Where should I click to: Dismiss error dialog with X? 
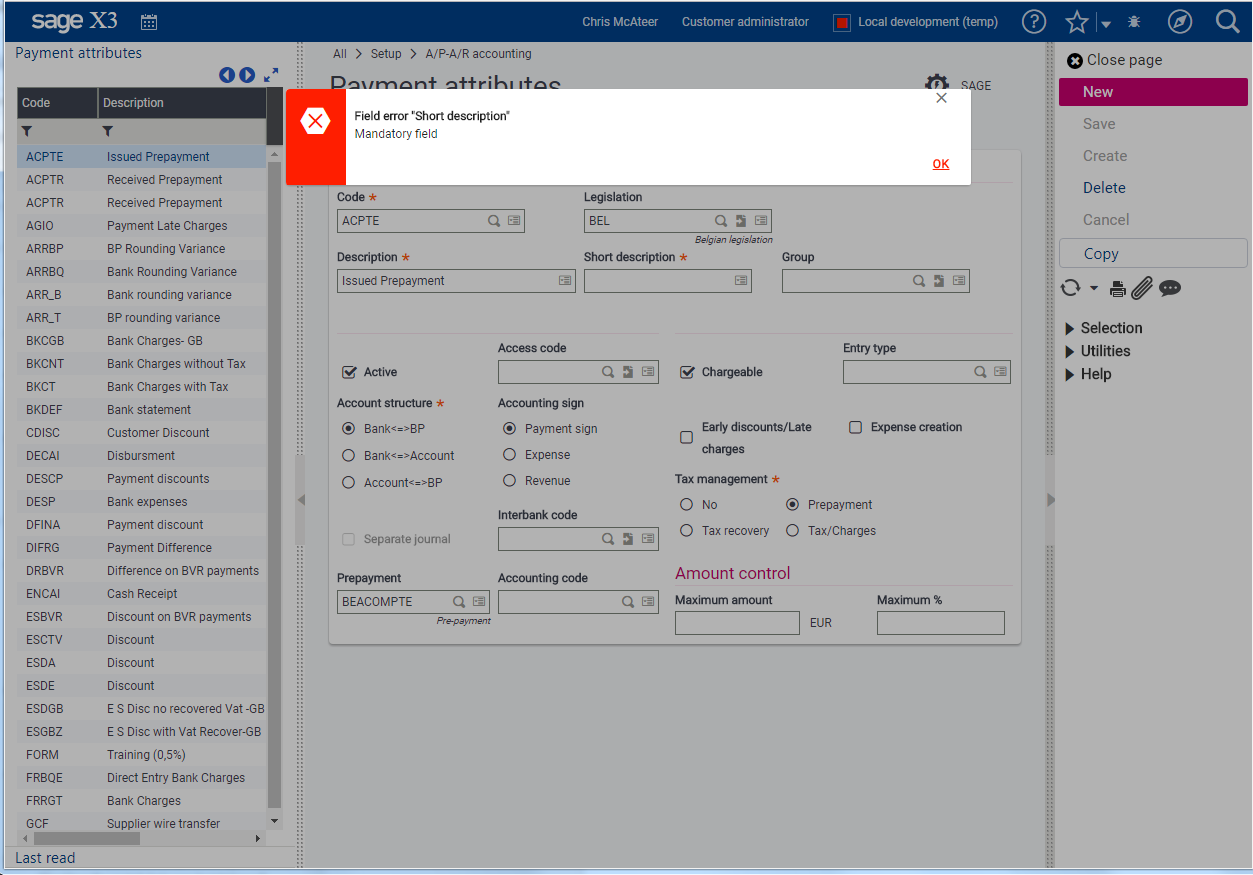941,98
